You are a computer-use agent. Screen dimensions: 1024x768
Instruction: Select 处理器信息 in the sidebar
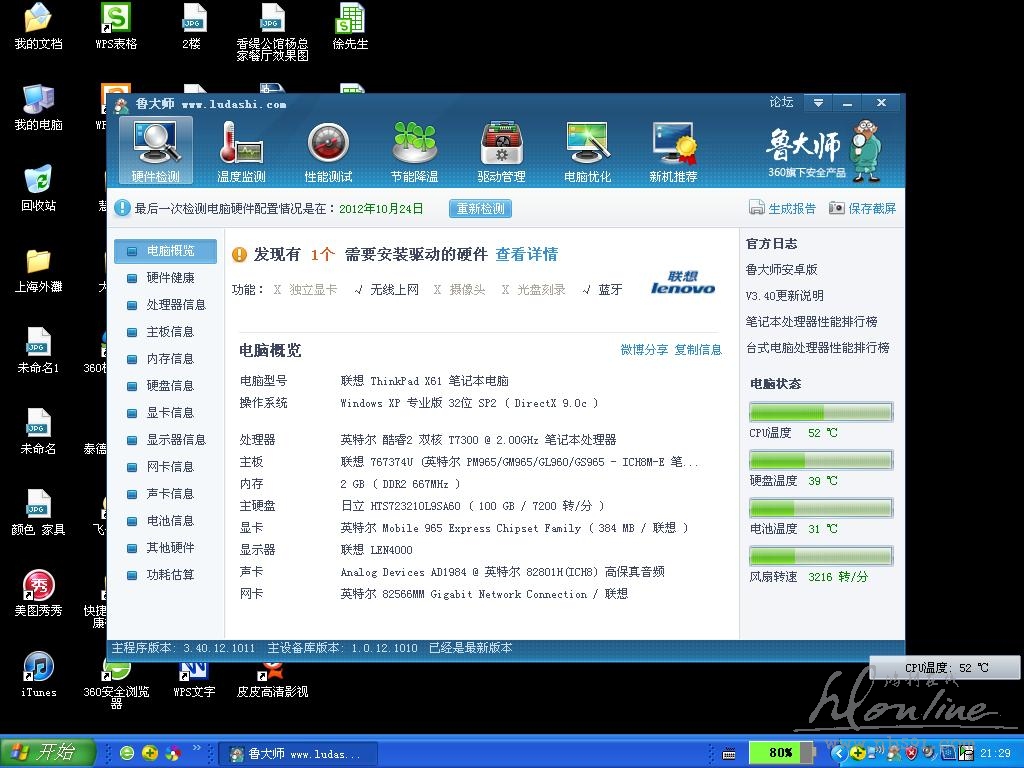point(175,305)
